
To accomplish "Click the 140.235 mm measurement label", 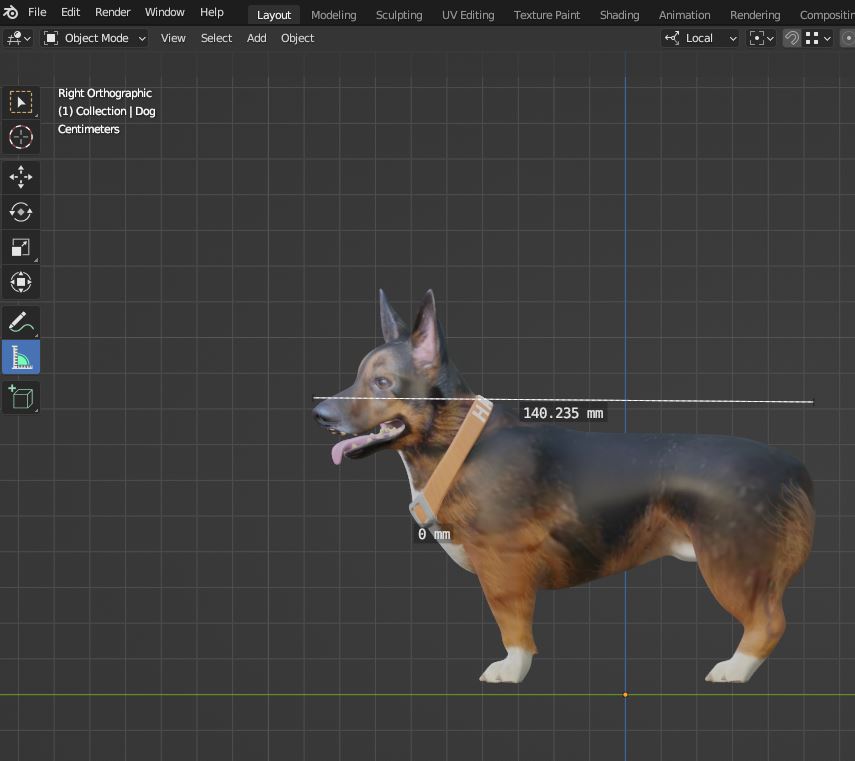I will pyautogui.click(x=563, y=413).
